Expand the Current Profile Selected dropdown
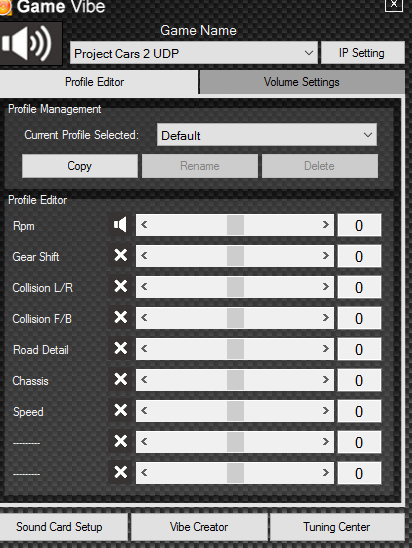The image size is (412, 548). tap(267, 135)
